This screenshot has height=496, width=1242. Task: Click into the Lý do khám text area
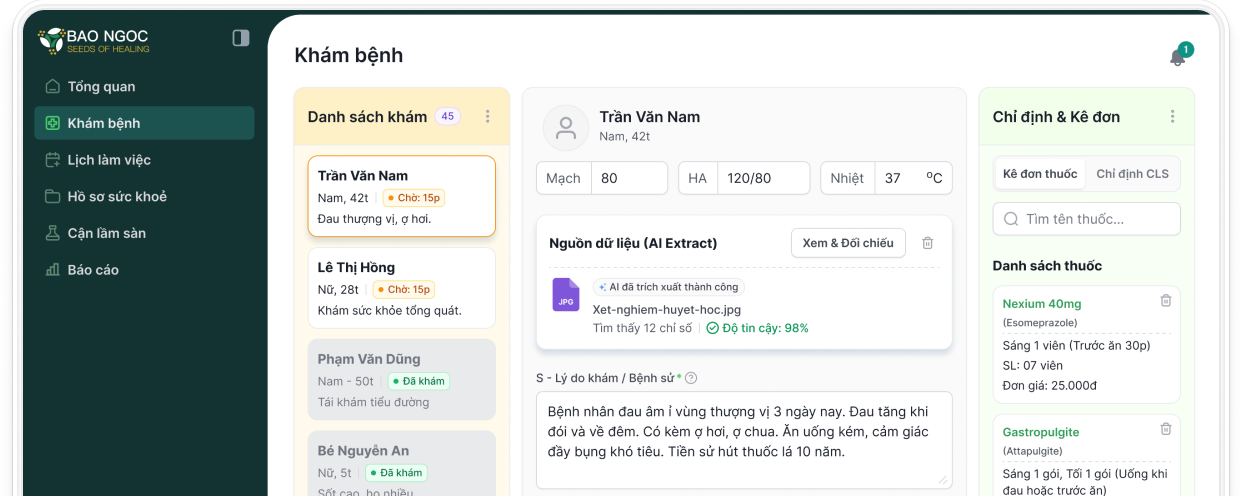(744, 441)
